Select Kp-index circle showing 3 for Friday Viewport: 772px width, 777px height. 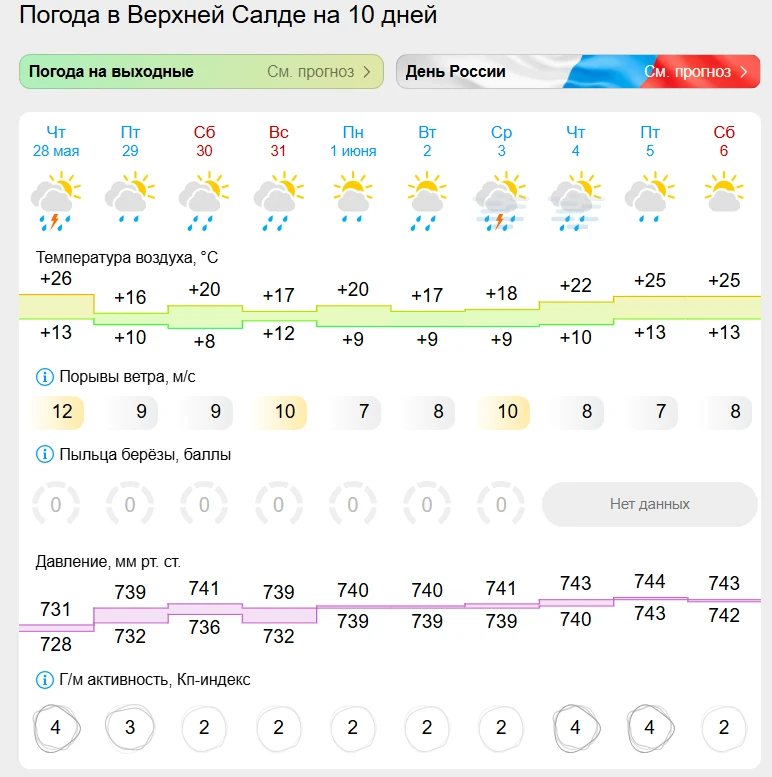pyautogui.click(x=130, y=727)
